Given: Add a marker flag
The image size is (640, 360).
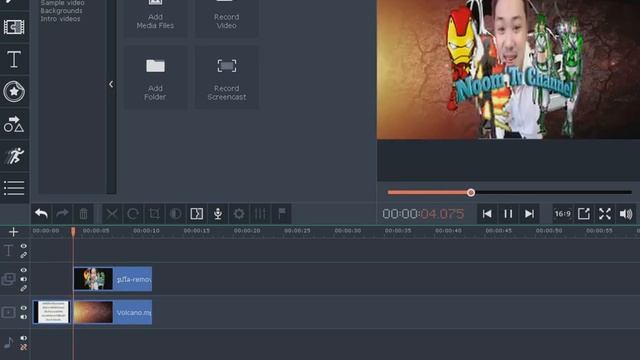Looking at the screenshot, I should click(282, 214).
